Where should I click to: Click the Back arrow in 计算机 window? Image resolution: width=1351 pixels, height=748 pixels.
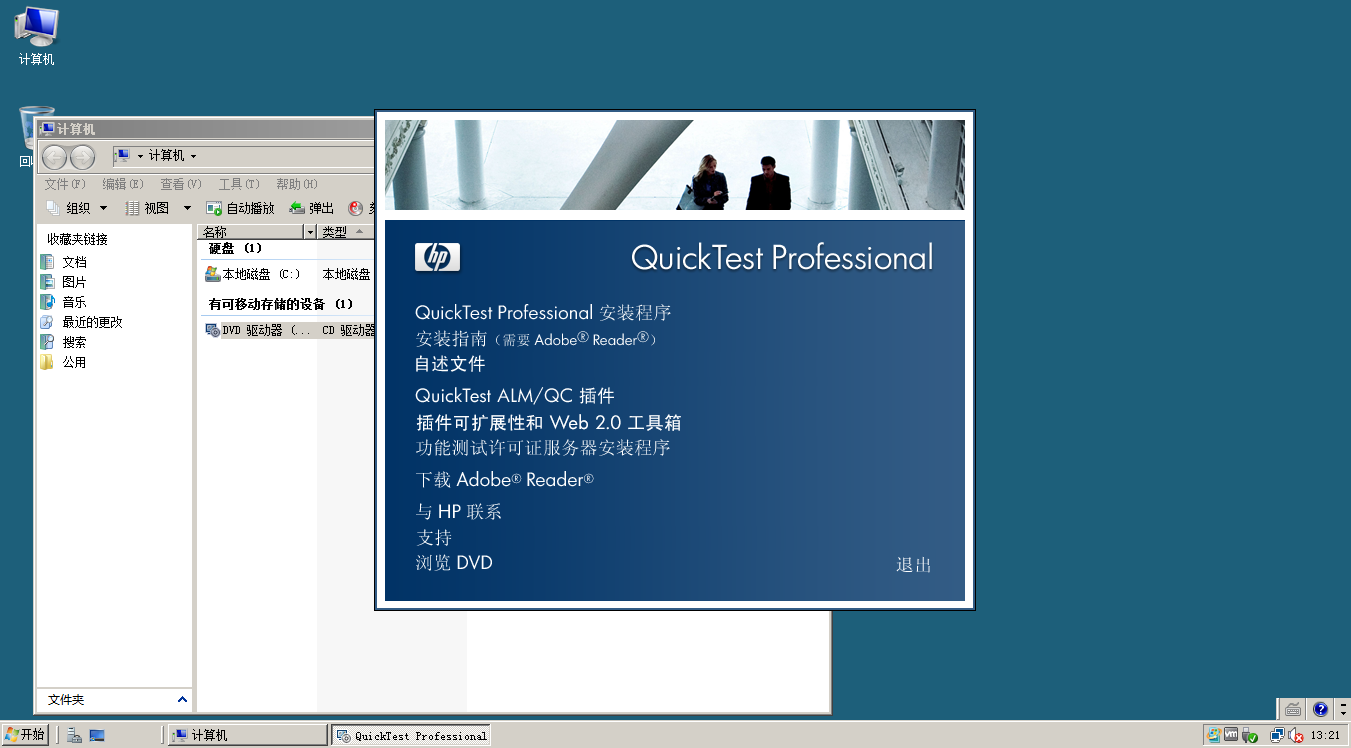pyautogui.click(x=54, y=157)
